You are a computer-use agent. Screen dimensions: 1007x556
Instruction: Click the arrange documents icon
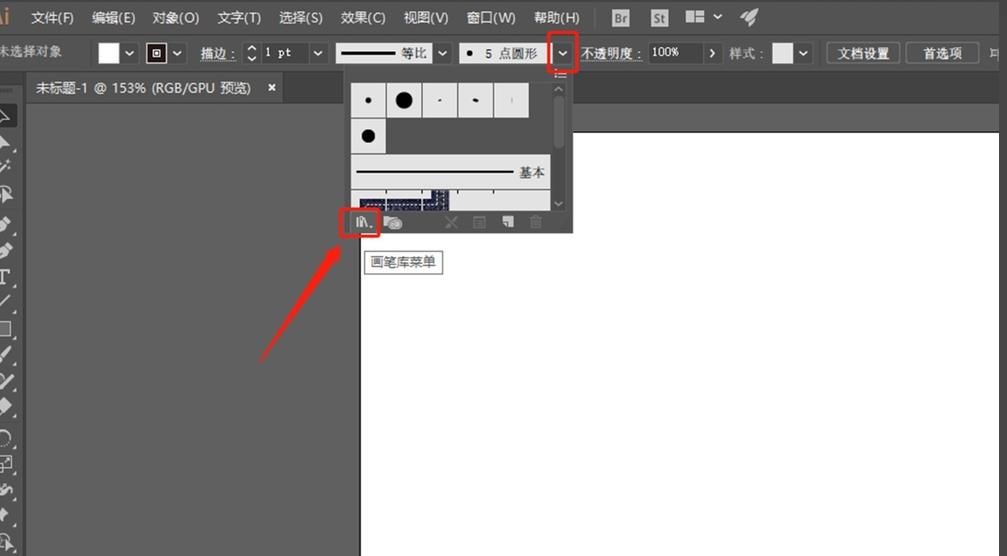pos(694,17)
